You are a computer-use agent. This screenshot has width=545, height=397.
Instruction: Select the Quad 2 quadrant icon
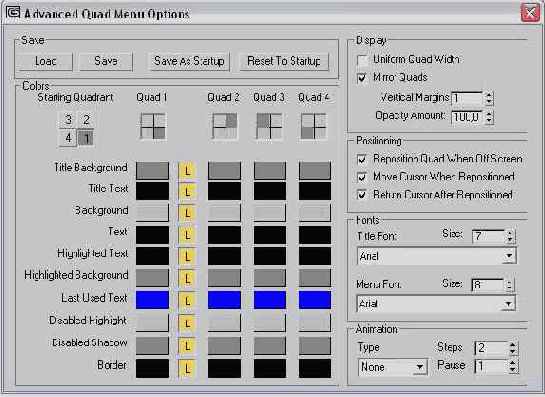[225, 126]
